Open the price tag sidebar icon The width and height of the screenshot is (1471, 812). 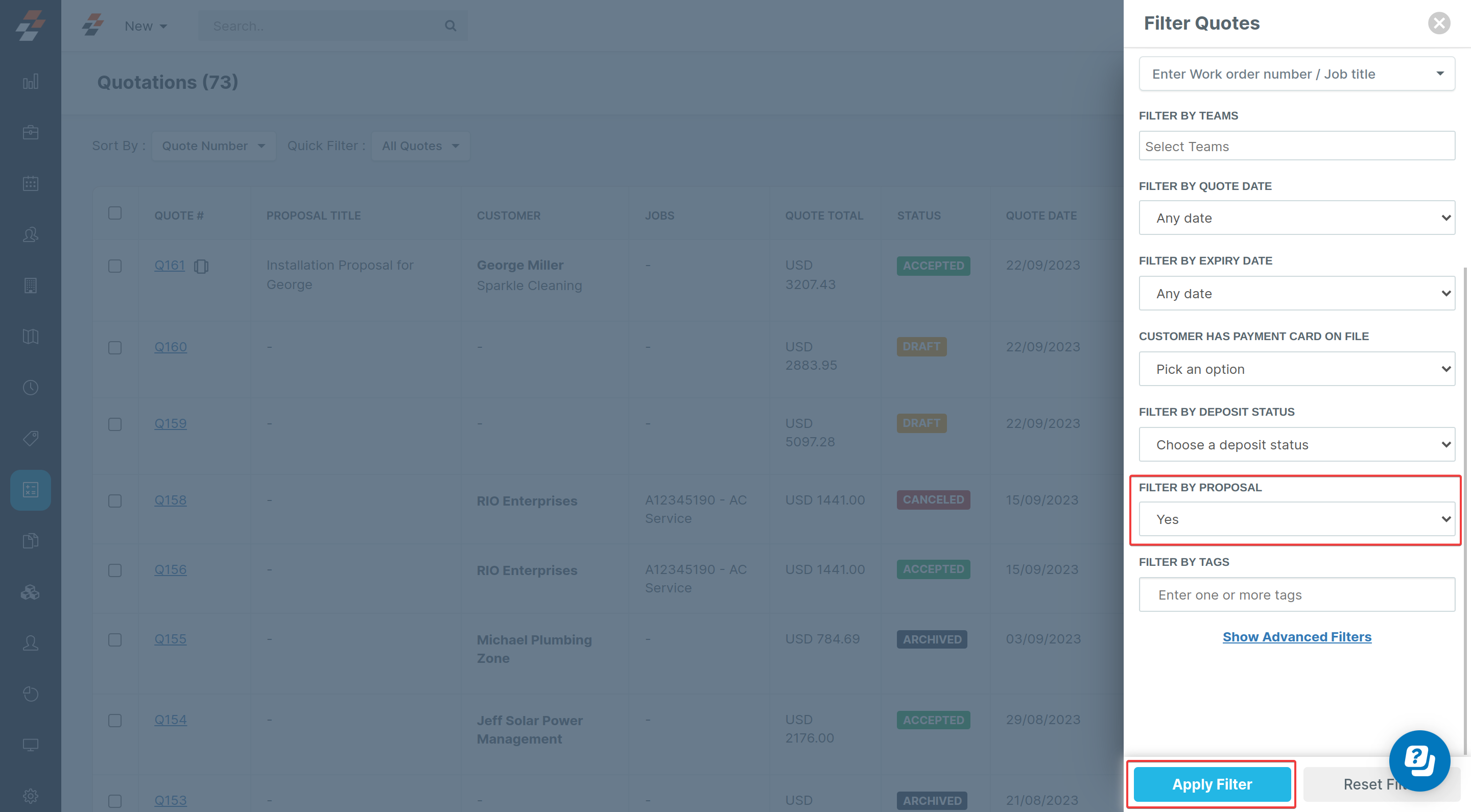click(30, 439)
